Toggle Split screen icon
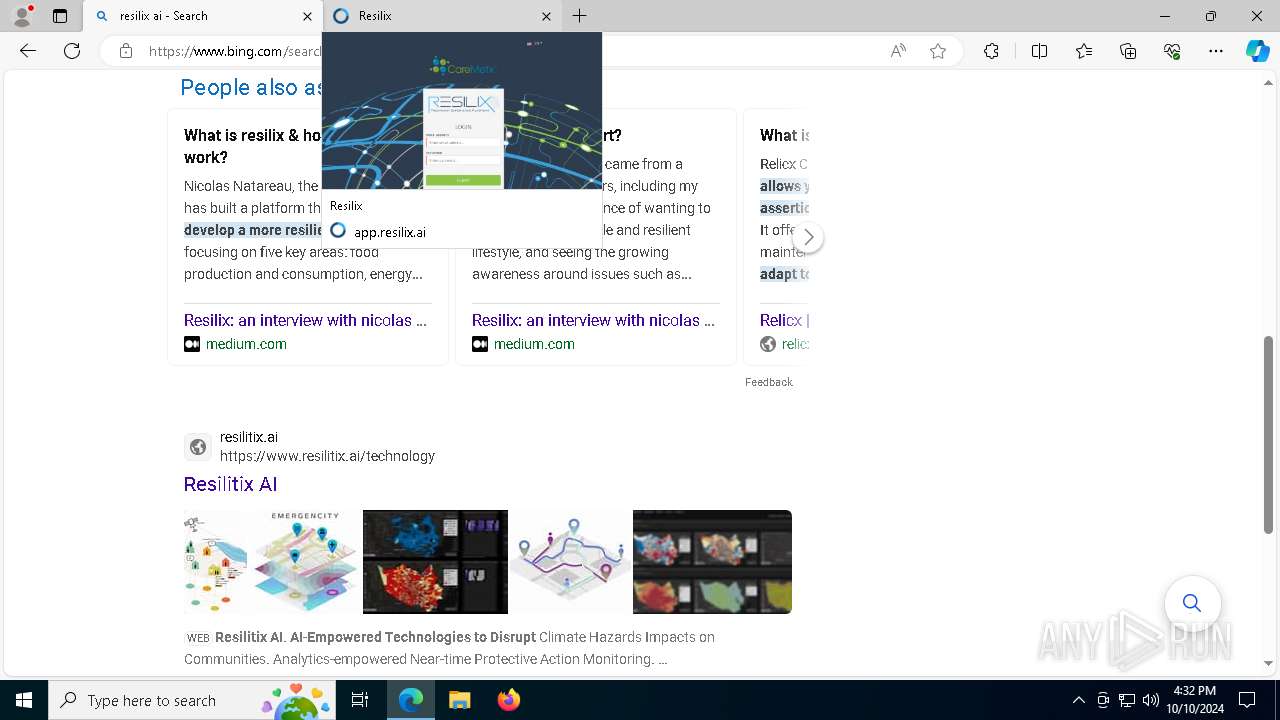This screenshot has width=1280, height=720. click(1039, 51)
